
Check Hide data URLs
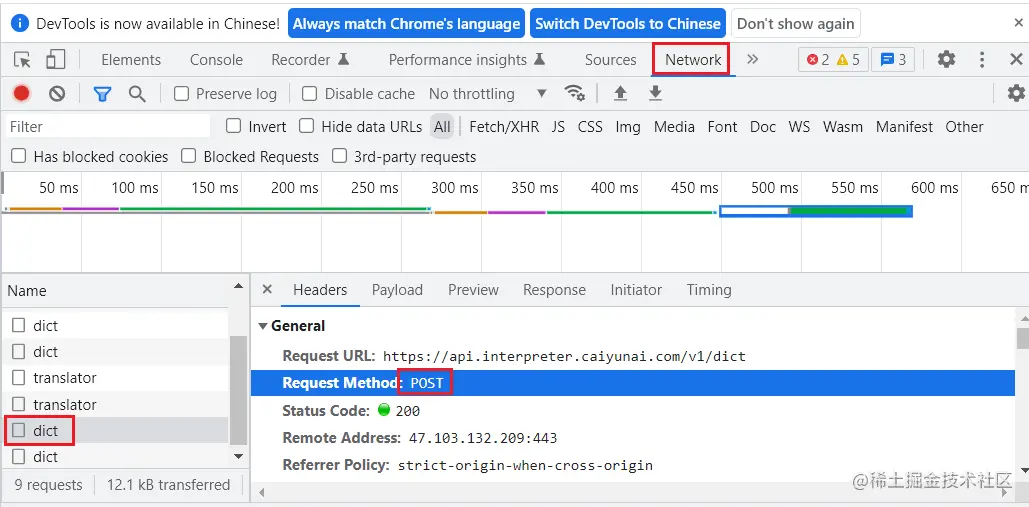306,126
